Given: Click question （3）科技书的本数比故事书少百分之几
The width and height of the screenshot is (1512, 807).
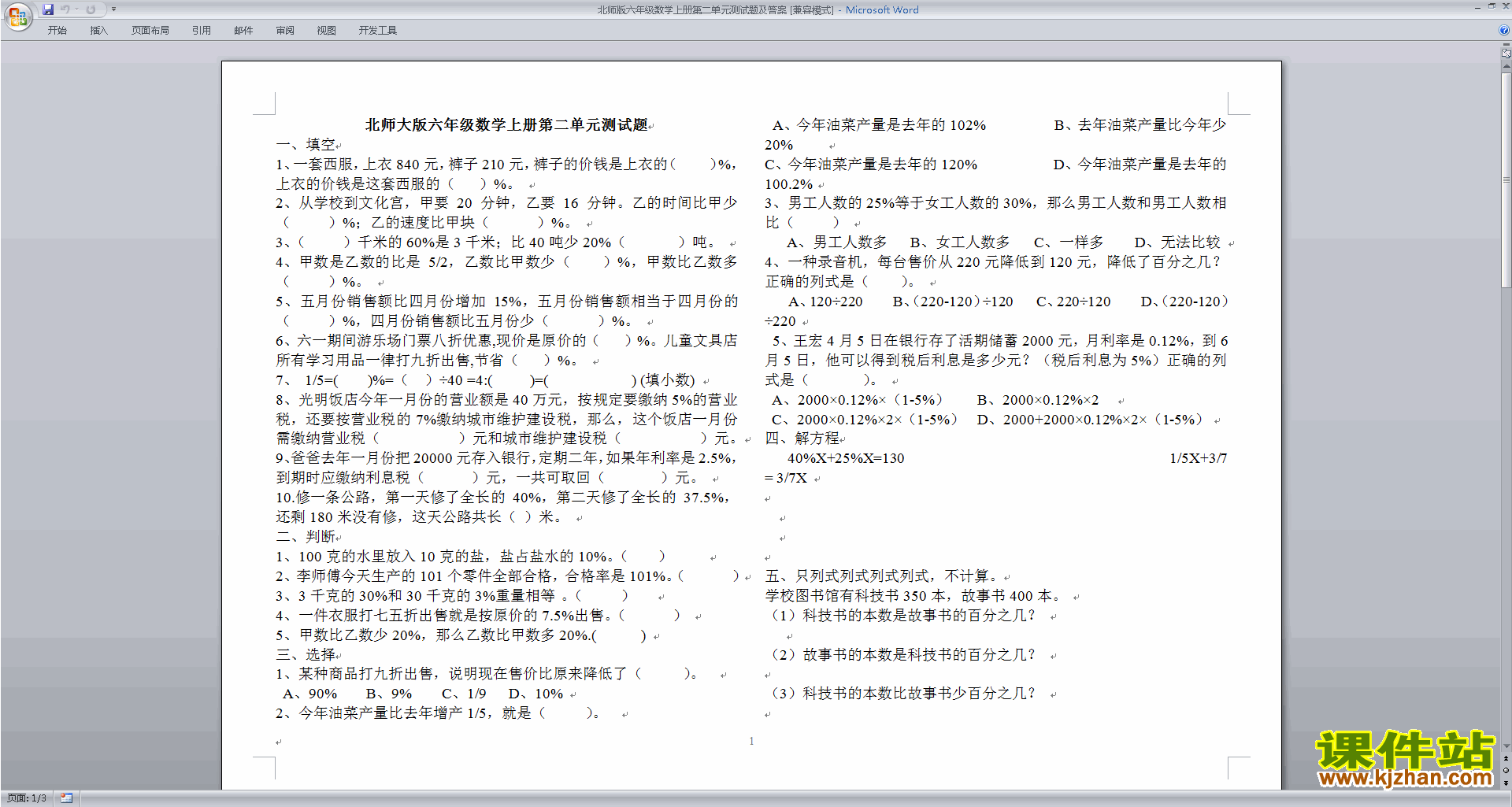Looking at the screenshot, I should (902, 694).
